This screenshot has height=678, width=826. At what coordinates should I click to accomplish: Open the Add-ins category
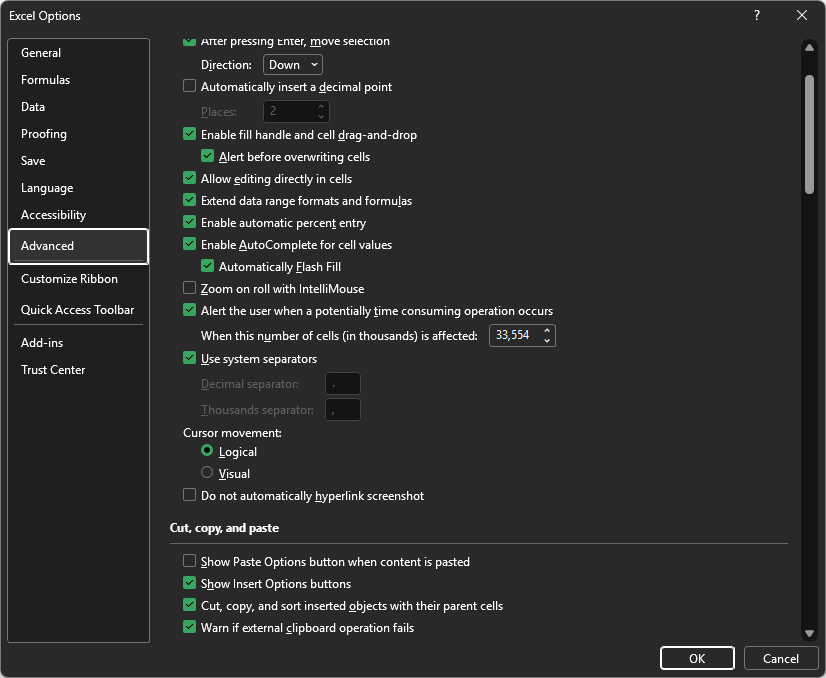click(x=78, y=343)
